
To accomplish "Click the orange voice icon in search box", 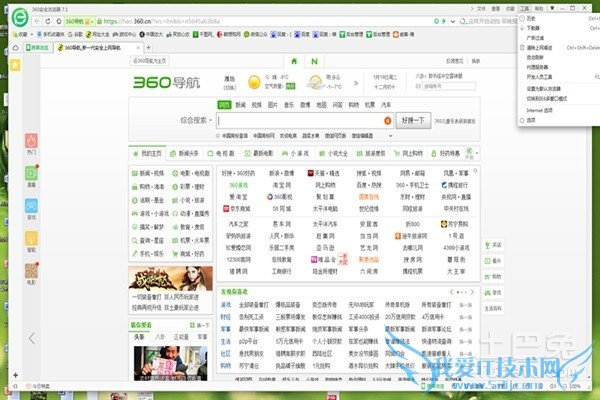I will 387,121.
